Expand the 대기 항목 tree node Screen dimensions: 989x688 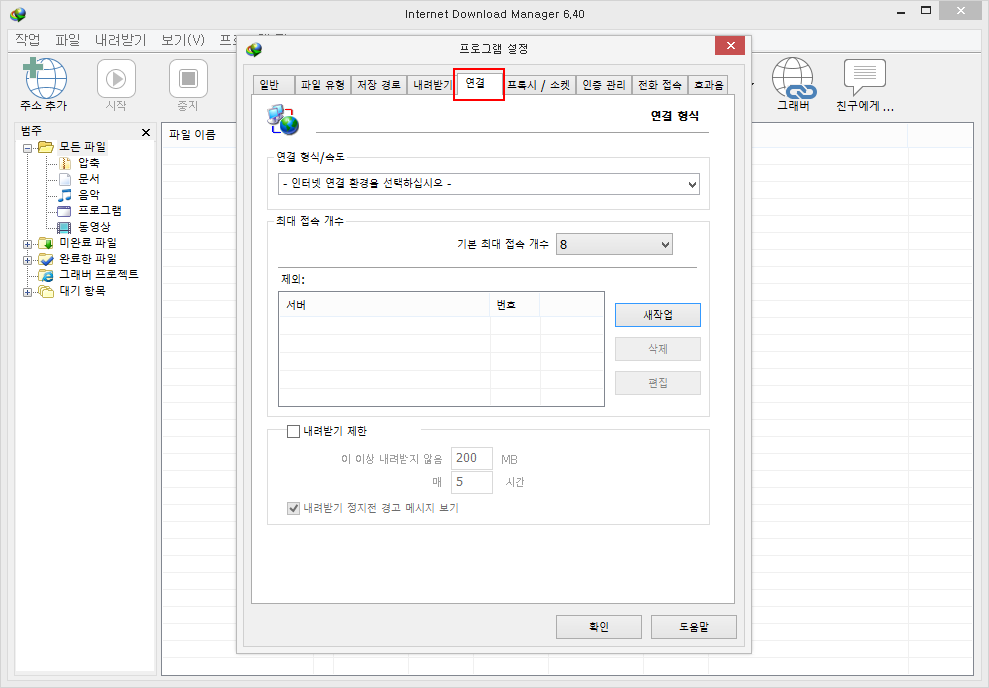tap(27, 292)
